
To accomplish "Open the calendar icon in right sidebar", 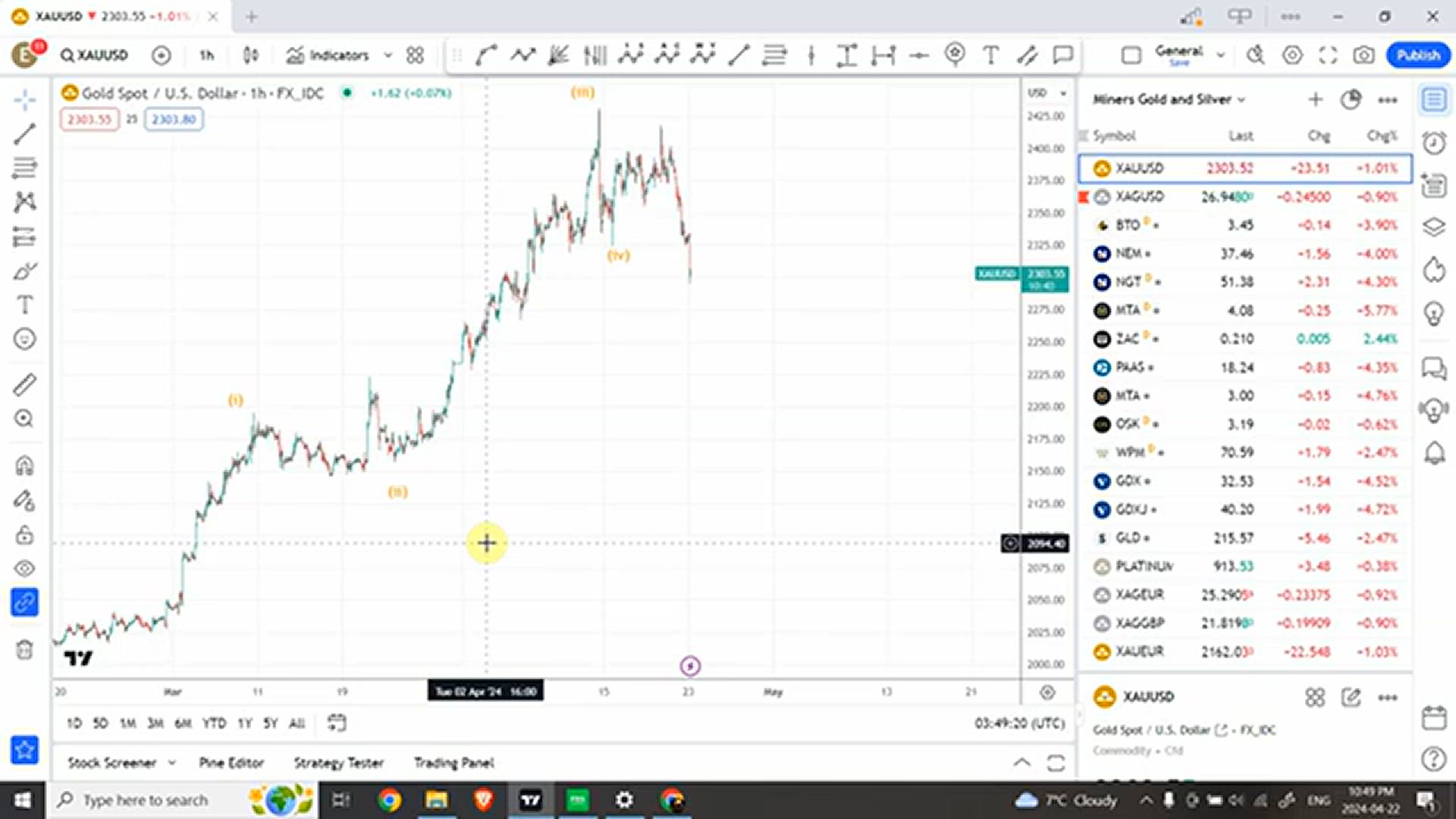I will [1434, 717].
